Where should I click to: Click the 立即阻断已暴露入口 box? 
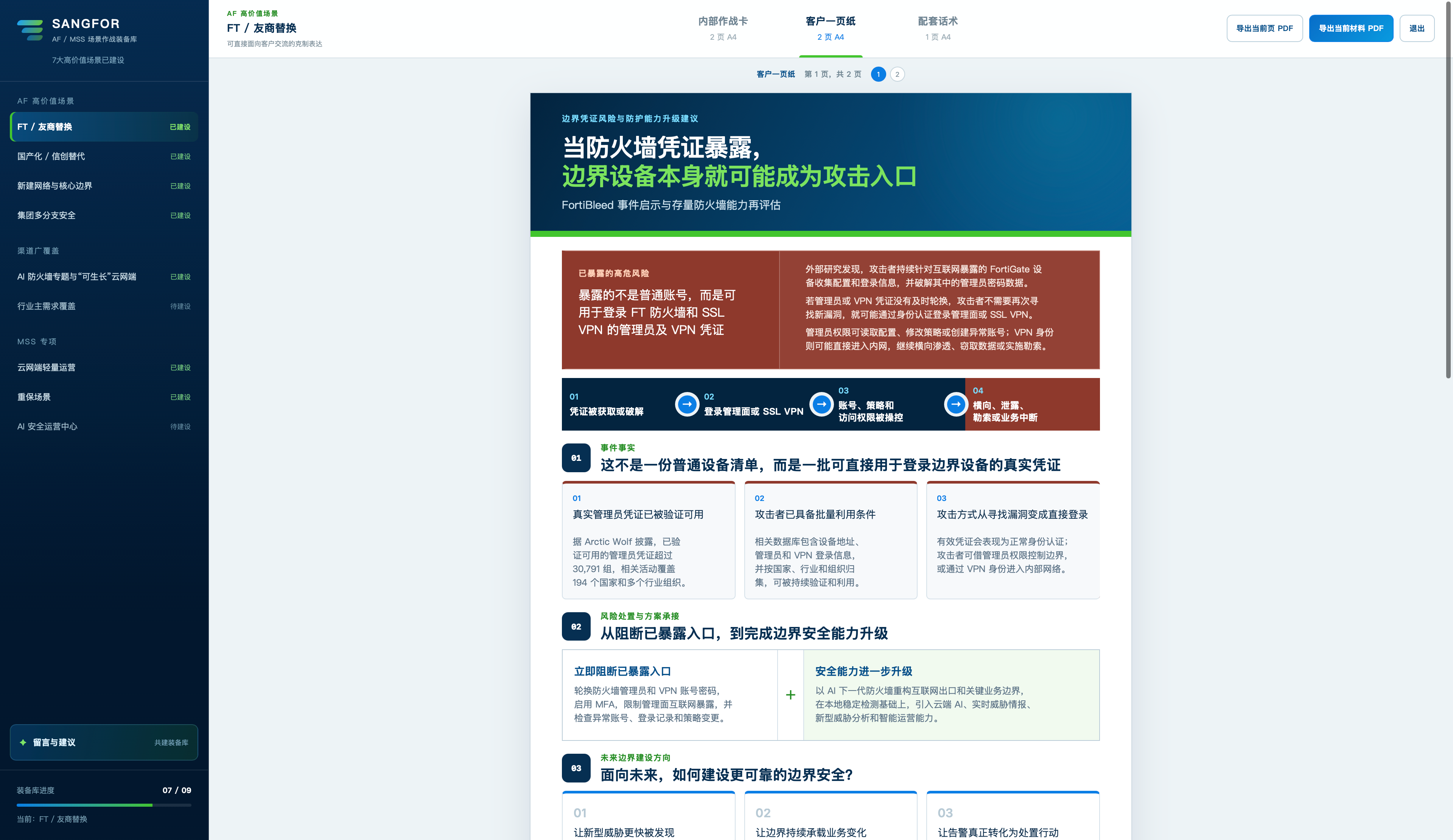(670, 695)
